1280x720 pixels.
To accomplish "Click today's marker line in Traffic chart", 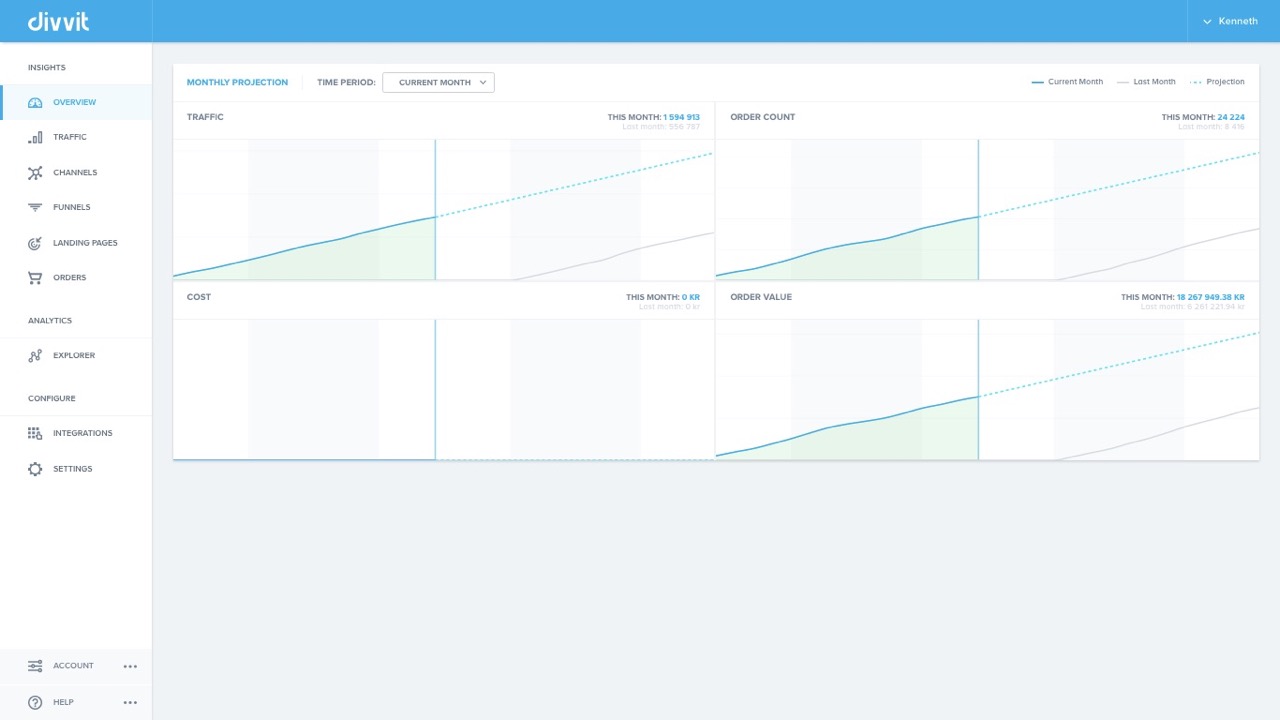I will tap(435, 209).
